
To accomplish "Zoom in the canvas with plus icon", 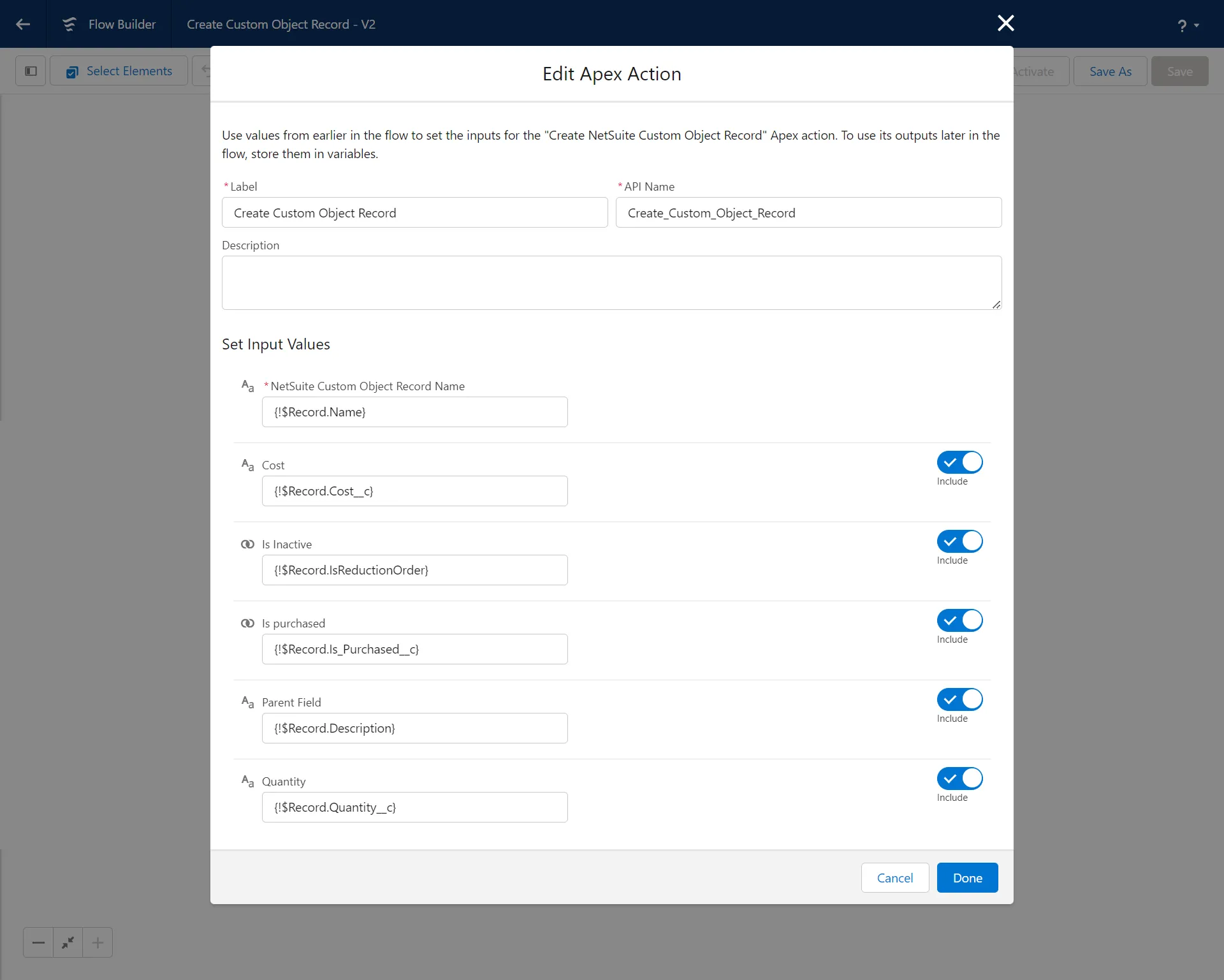I will point(98,942).
